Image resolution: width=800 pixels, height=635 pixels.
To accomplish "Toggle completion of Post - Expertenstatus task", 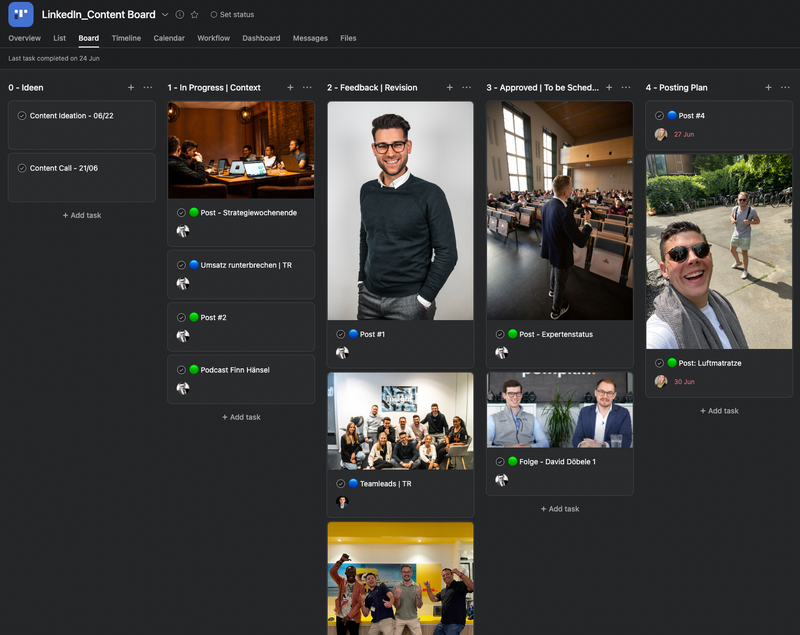I will [x=500, y=334].
